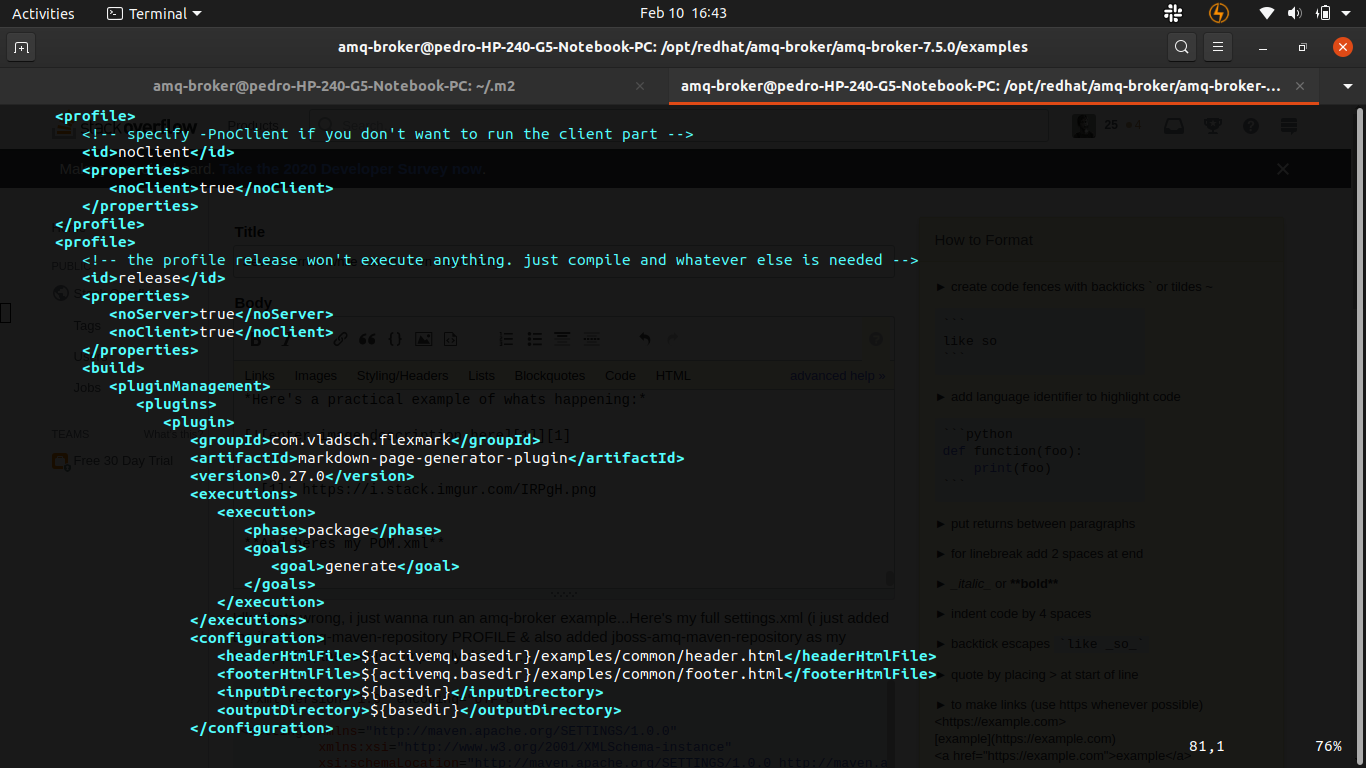Viewport: 1366px width, 768px height.
Task: Click the opening <goals> tag line
Action: (275, 548)
